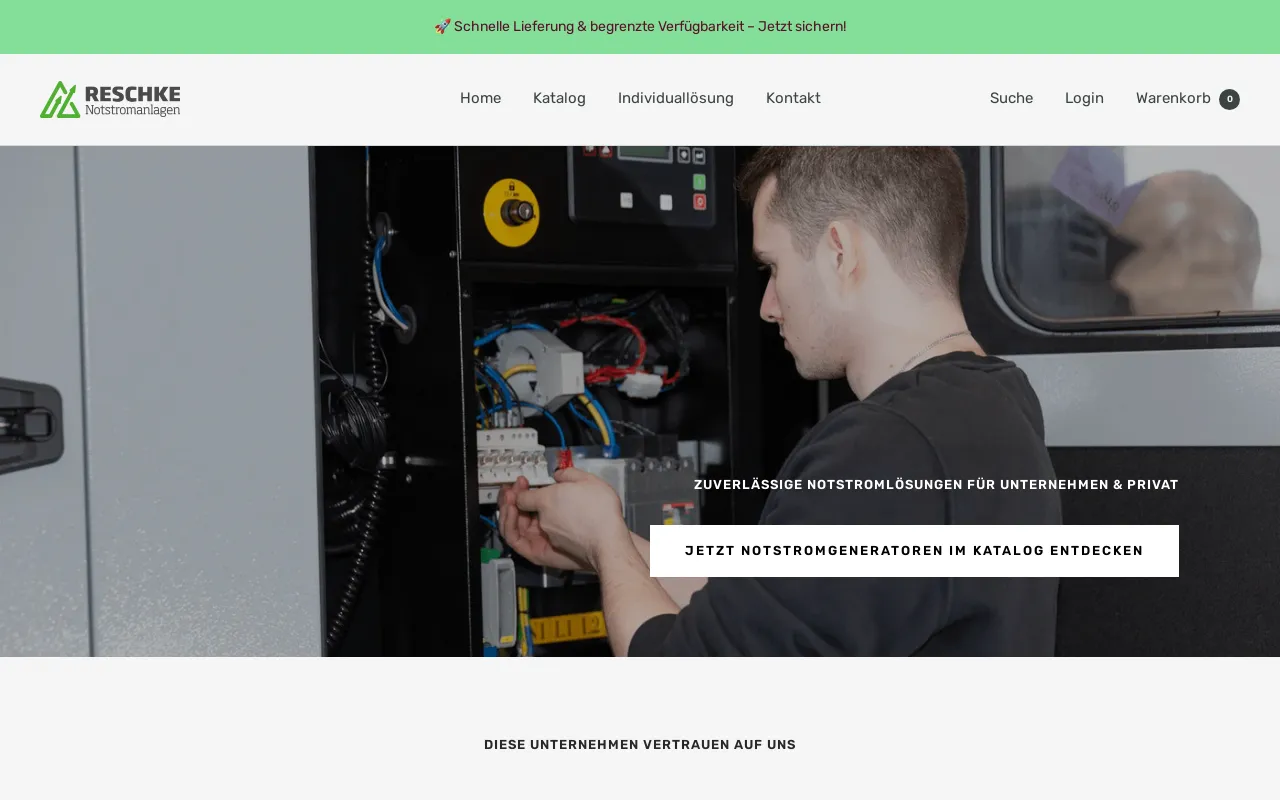Click 'Jetzt Notstromgeneratoren im Katalog entdecken'
Viewport: 1280px width, 800px height.
click(914, 550)
